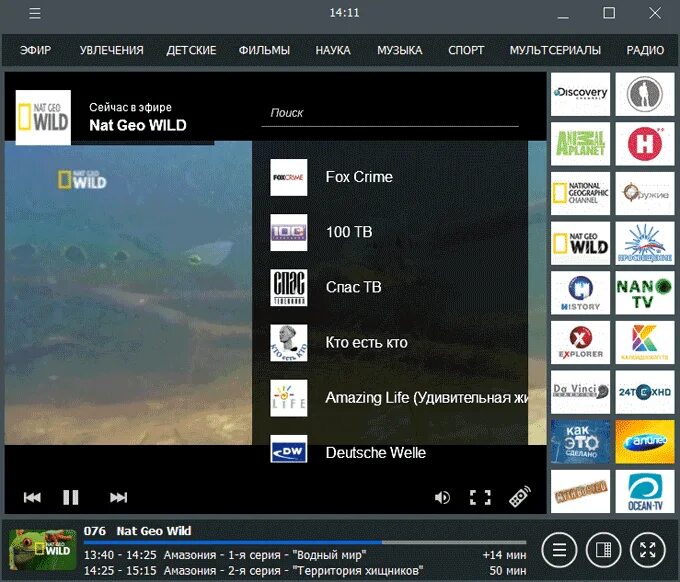Open Nat Geo Wild tile in sidebar
This screenshot has height=582, width=680.
580,243
